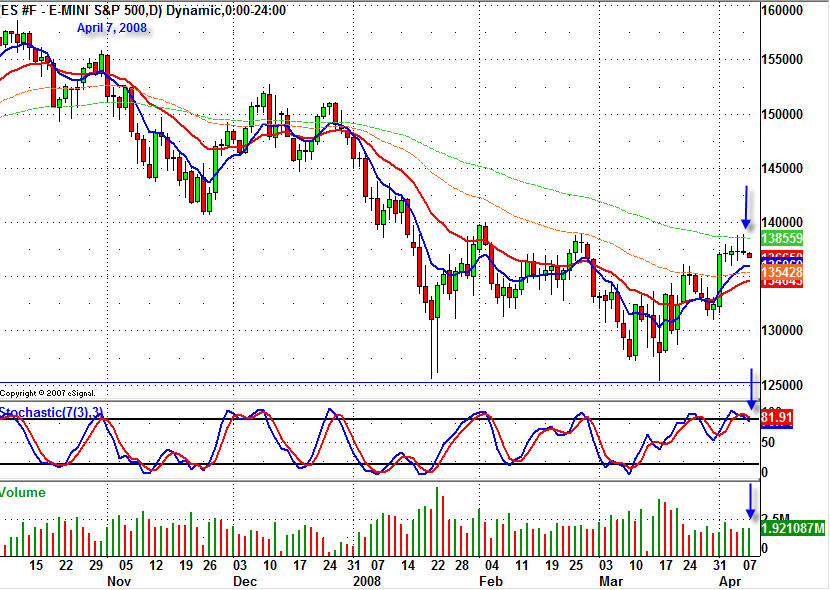Select the Stochastic(7(3),3) indicator label
This screenshot has height=590, width=830.
click(51, 412)
